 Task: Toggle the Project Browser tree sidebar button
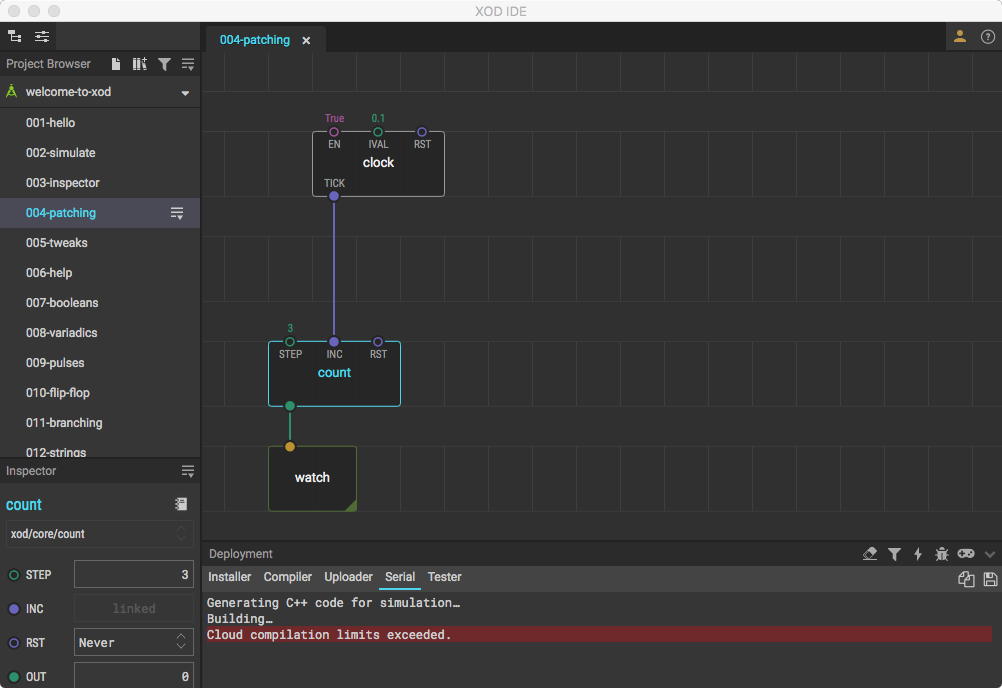15,36
